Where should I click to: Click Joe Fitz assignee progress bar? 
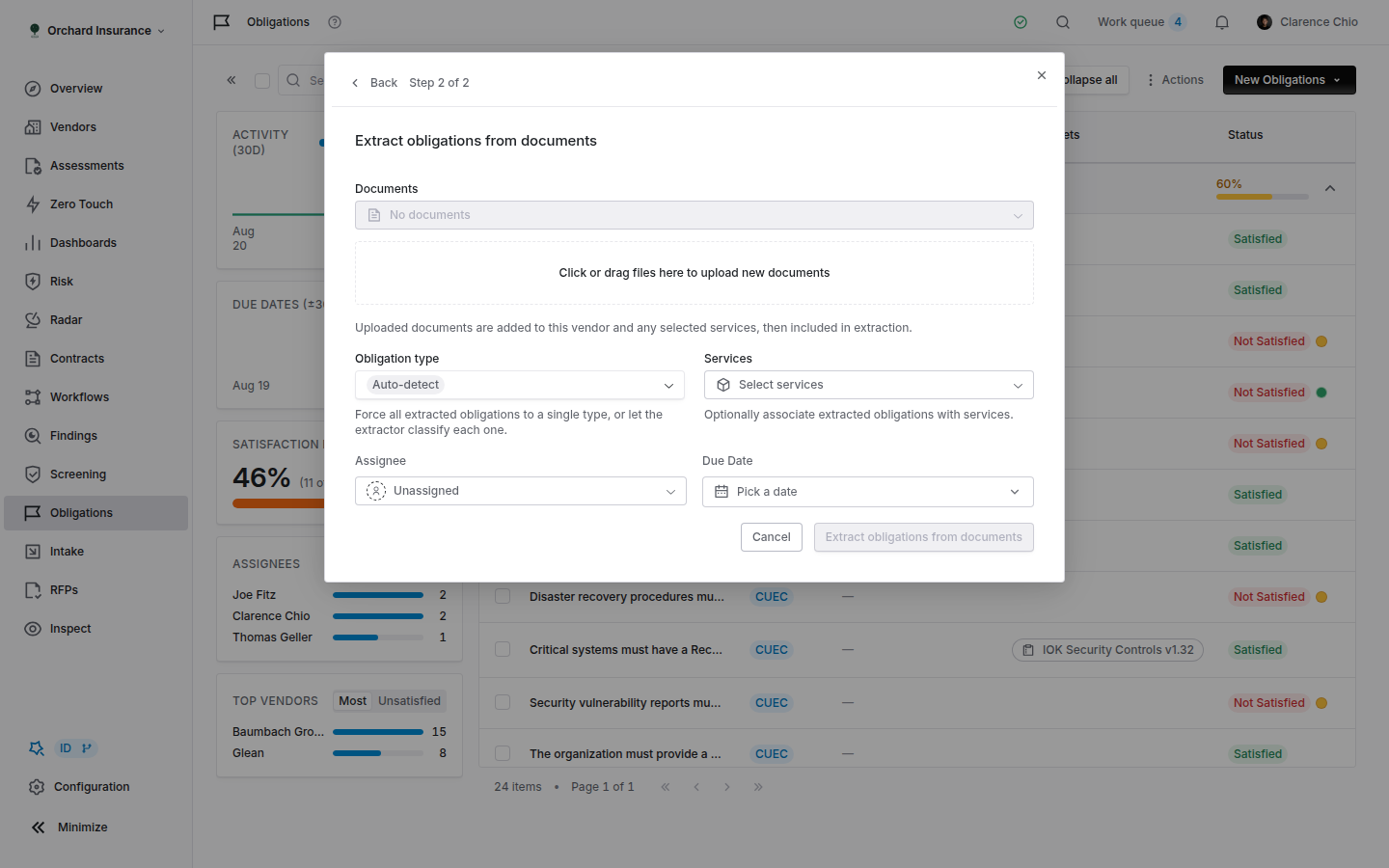[x=378, y=595]
